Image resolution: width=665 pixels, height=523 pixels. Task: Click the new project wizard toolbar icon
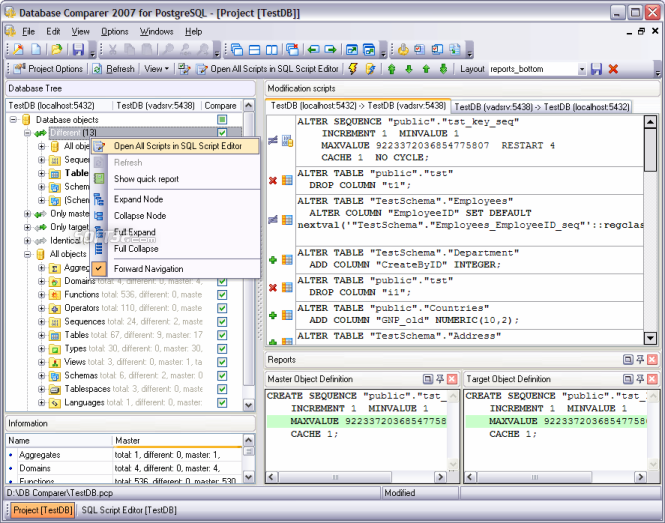(x=18, y=50)
